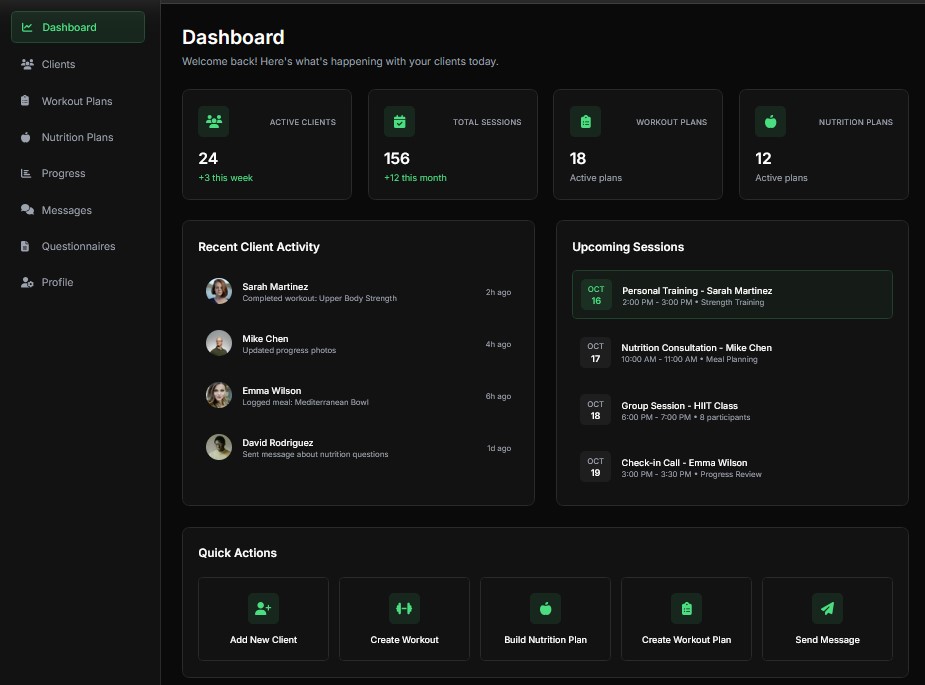Go to Workout Plans in sidebar
This screenshot has height=685, width=925.
point(76,101)
